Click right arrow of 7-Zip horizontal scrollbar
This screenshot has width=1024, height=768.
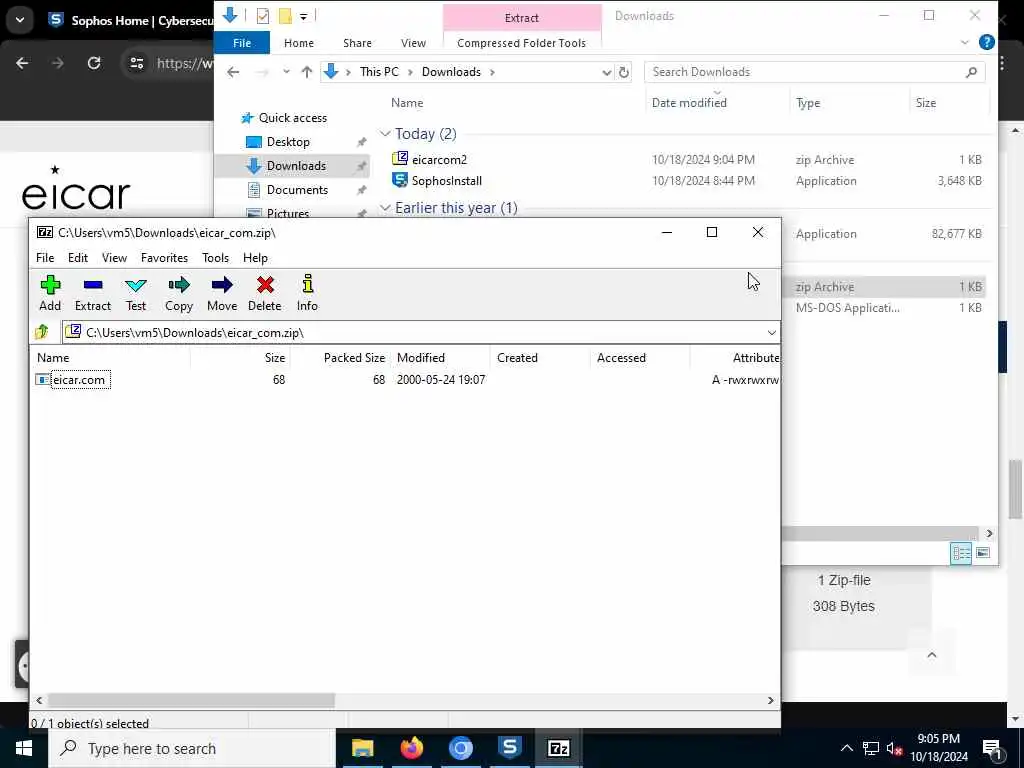tap(771, 700)
